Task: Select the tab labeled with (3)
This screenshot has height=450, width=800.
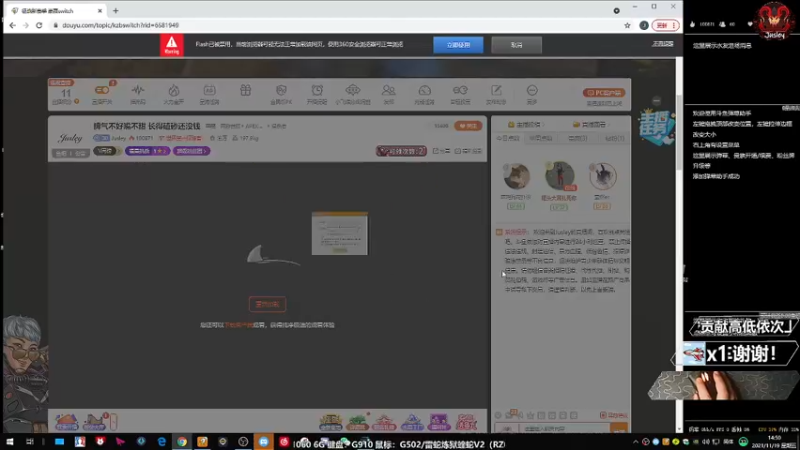Action: (x=578, y=138)
